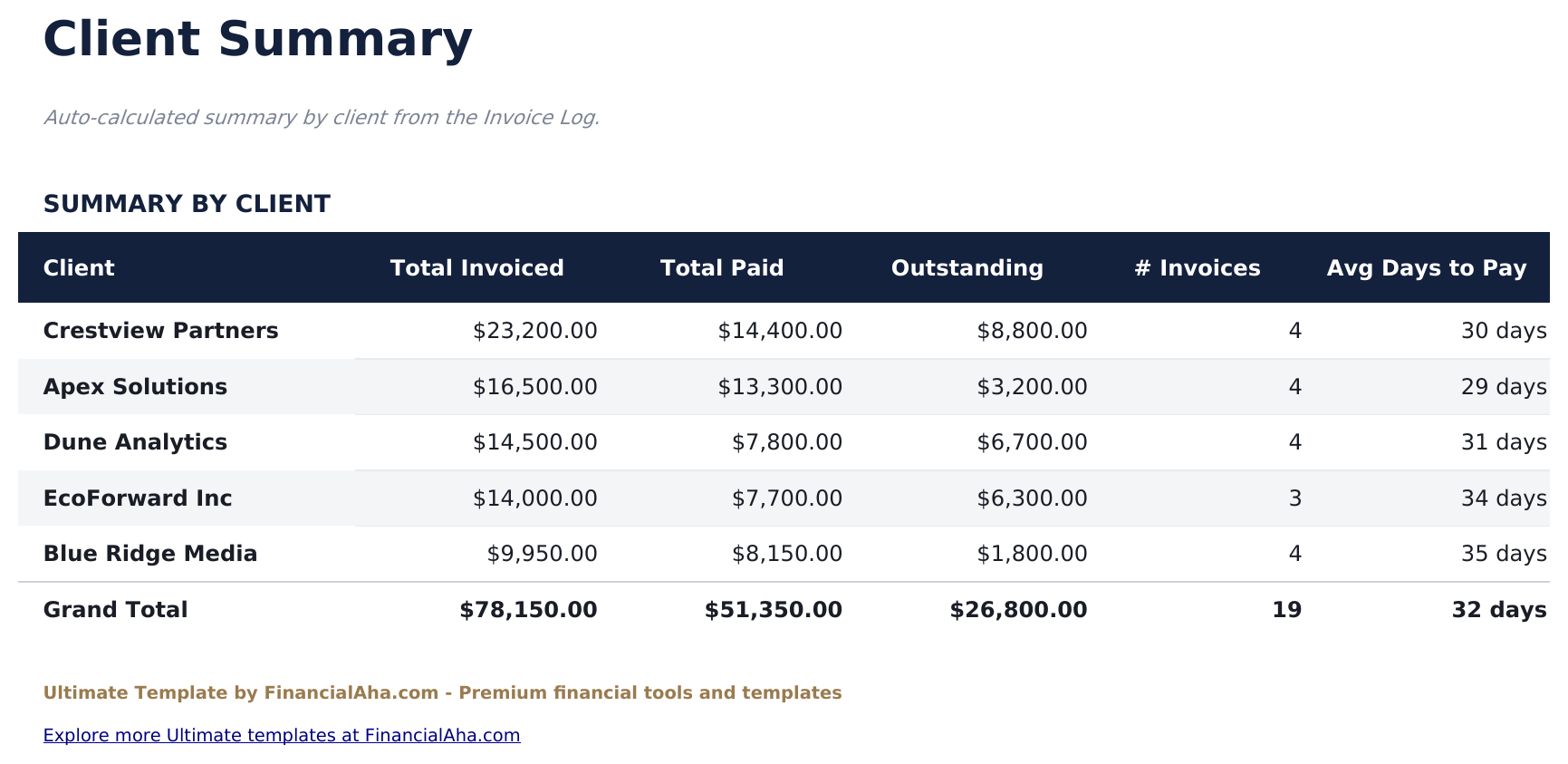The width and height of the screenshot is (1568, 764).
Task: Click the Dune Analytics client cell
Action: pyautogui.click(x=135, y=442)
